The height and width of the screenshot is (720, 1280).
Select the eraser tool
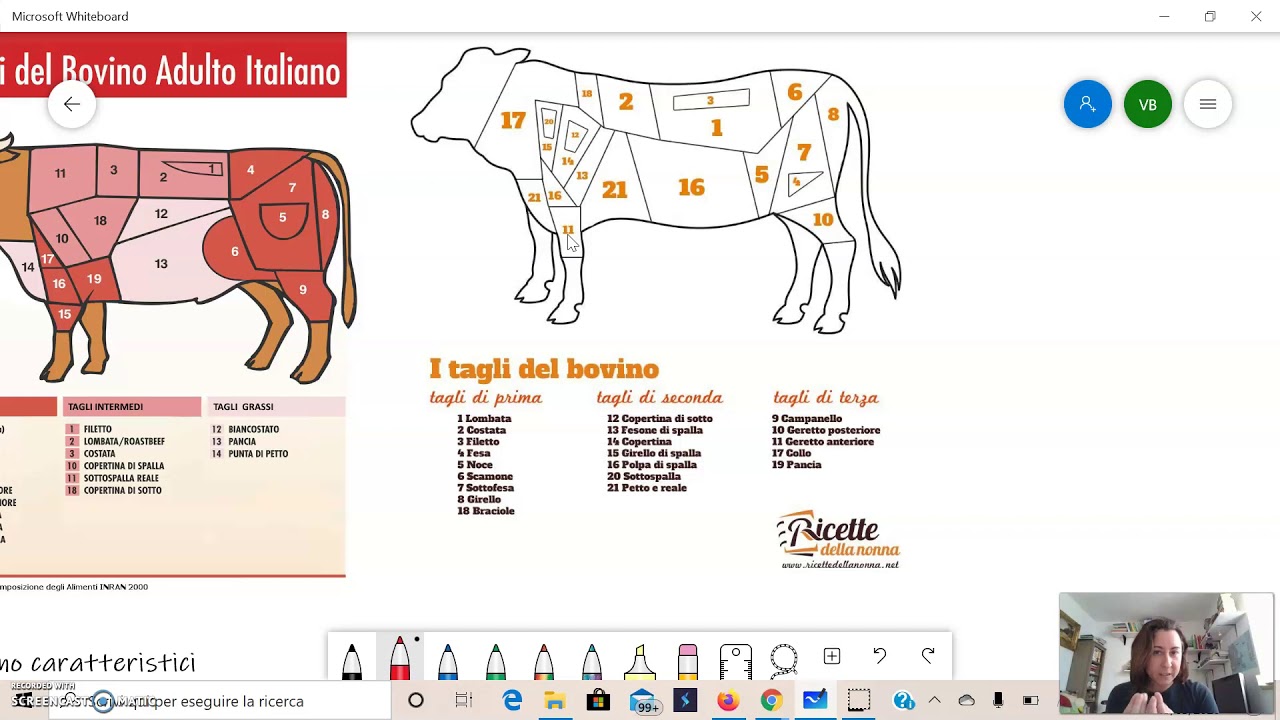click(688, 661)
